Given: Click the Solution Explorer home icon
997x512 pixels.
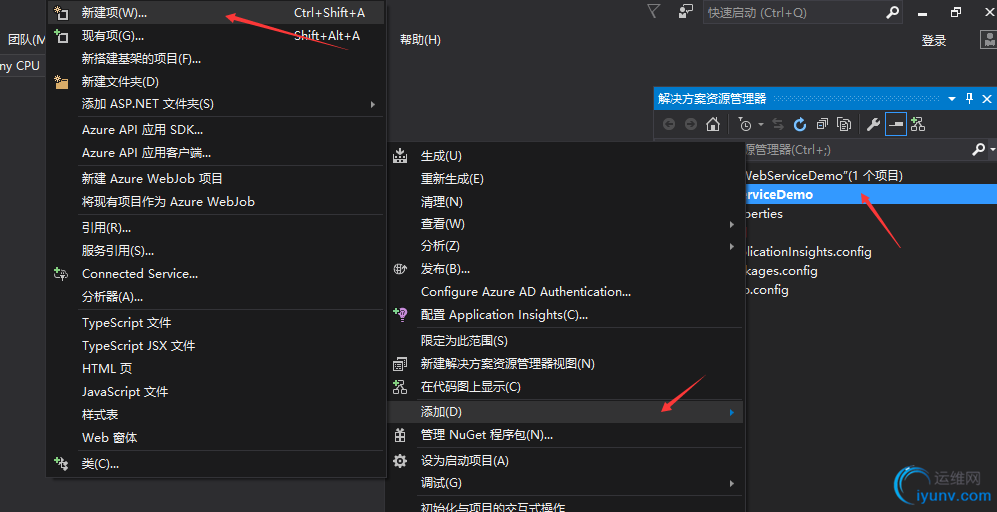Looking at the screenshot, I should [713, 124].
